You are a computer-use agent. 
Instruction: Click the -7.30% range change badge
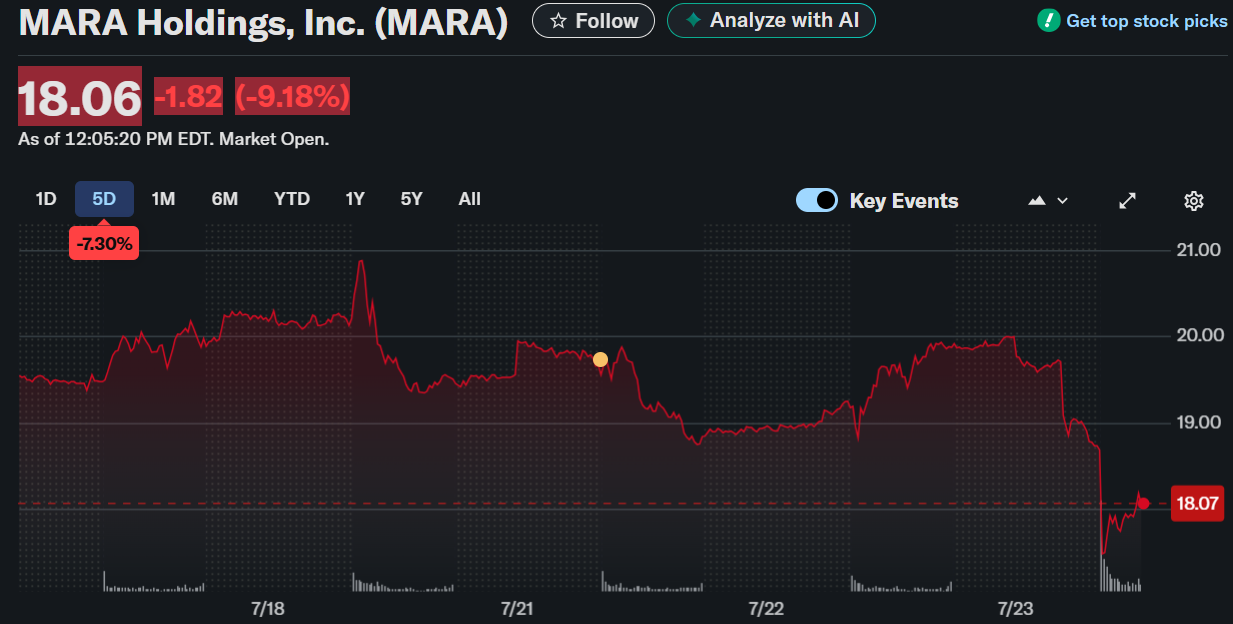click(x=104, y=243)
